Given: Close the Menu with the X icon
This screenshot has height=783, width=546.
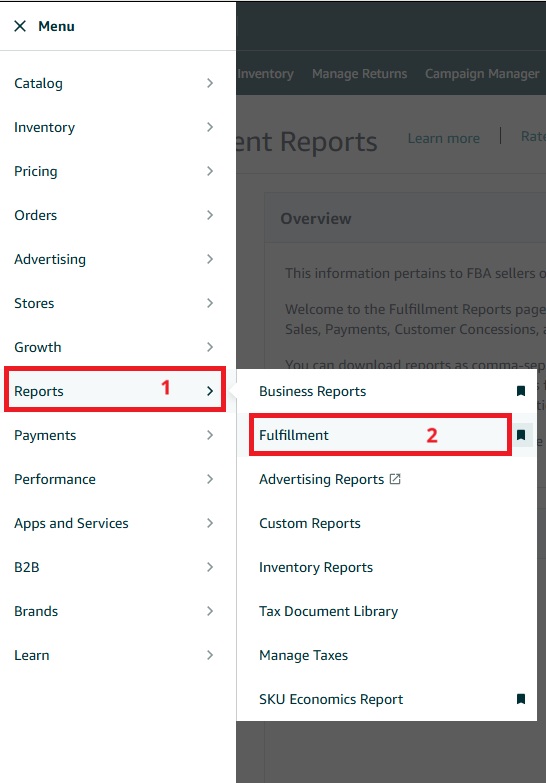Looking at the screenshot, I should point(20,26).
